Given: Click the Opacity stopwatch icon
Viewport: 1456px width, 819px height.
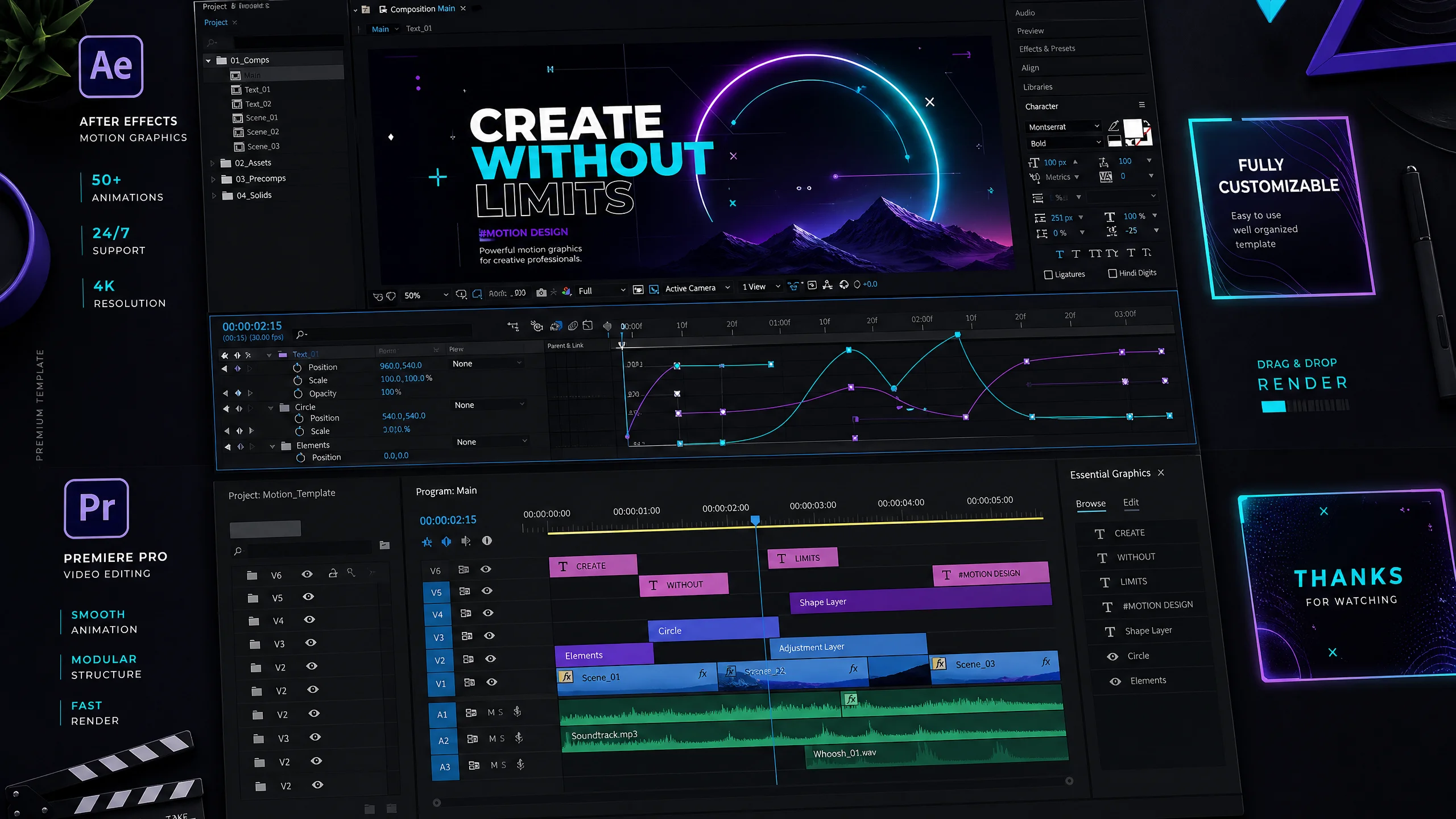Looking at the screenshot, I should tap(298, 394).
